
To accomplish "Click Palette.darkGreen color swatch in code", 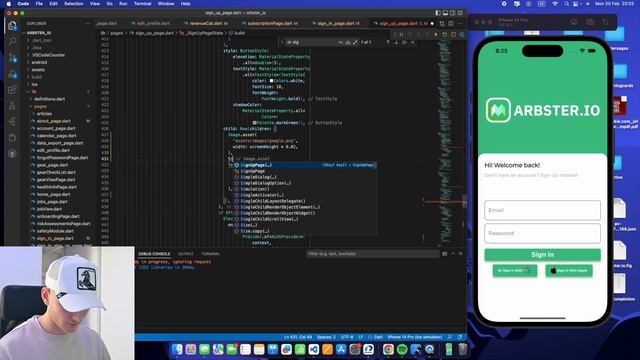I will point(255,123).
